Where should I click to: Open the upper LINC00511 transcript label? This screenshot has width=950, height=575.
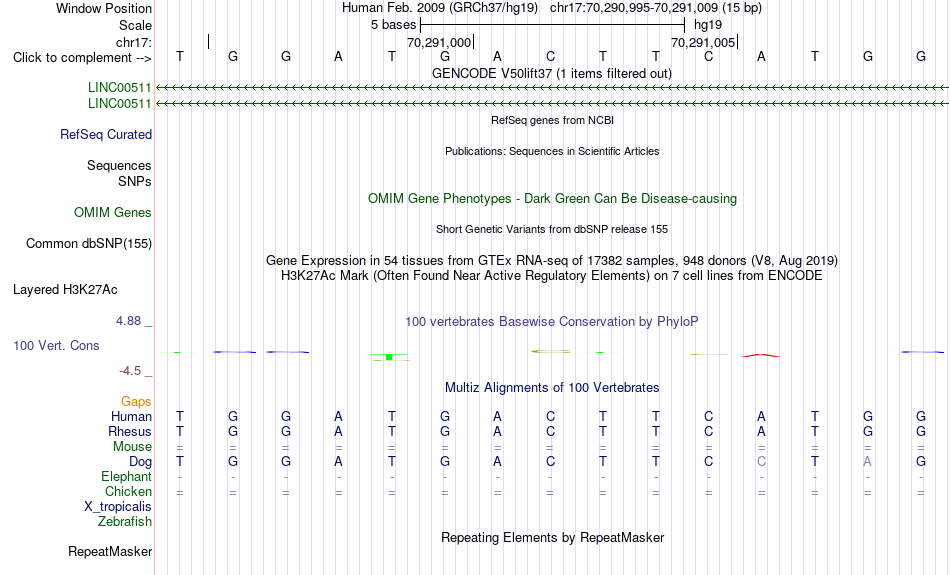coord(119,88)
